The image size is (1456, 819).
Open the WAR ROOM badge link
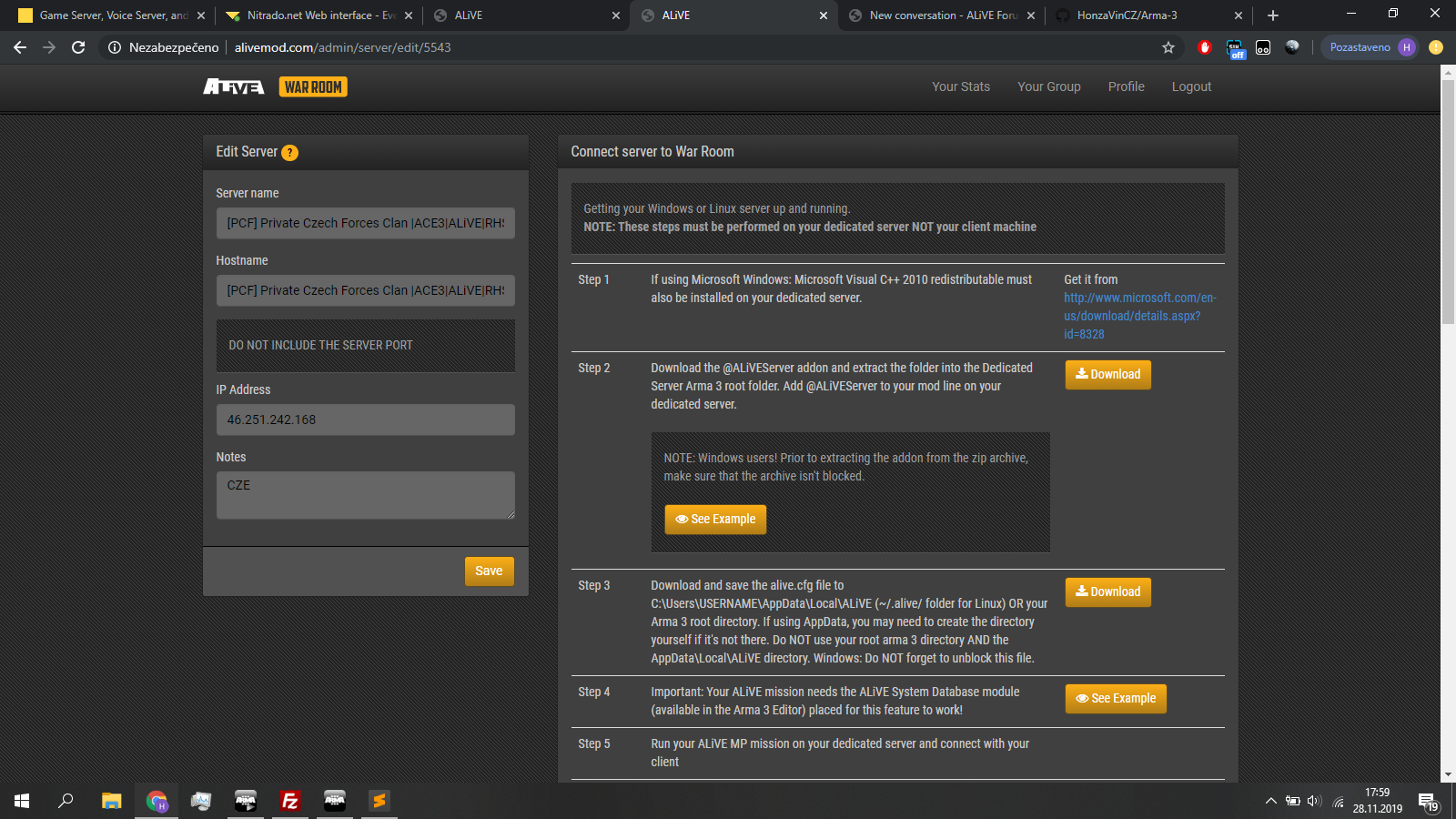coord(313,86)
